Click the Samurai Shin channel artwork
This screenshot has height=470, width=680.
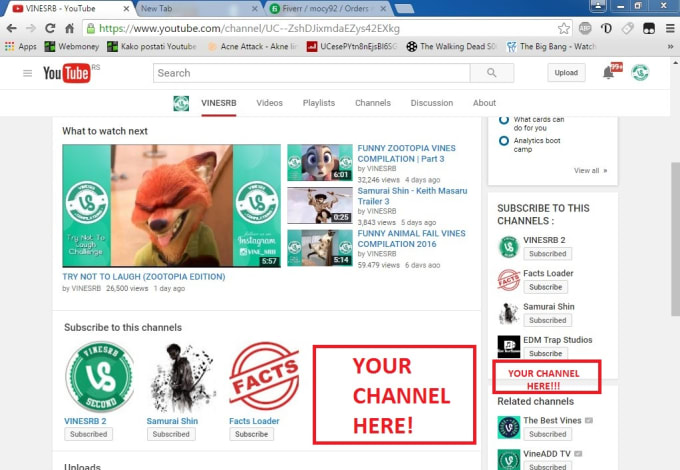coord(181,377)
